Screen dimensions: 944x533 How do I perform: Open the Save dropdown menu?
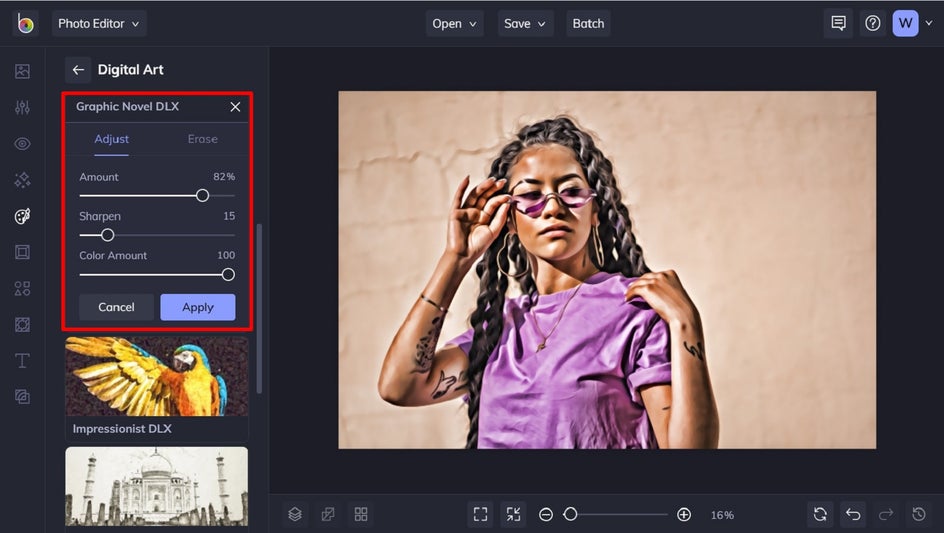[525, 23]
